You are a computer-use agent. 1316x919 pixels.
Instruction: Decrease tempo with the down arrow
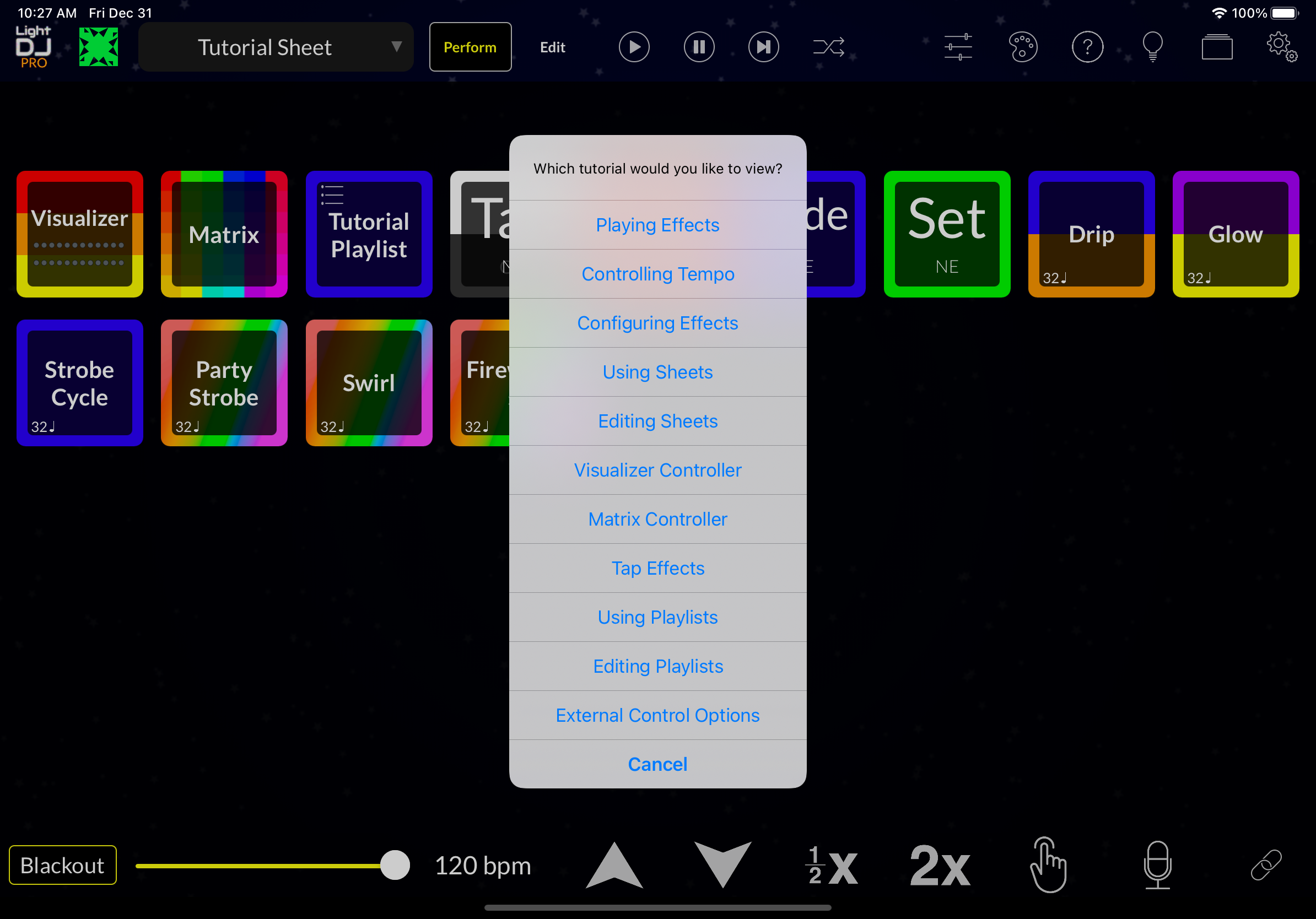723,865
